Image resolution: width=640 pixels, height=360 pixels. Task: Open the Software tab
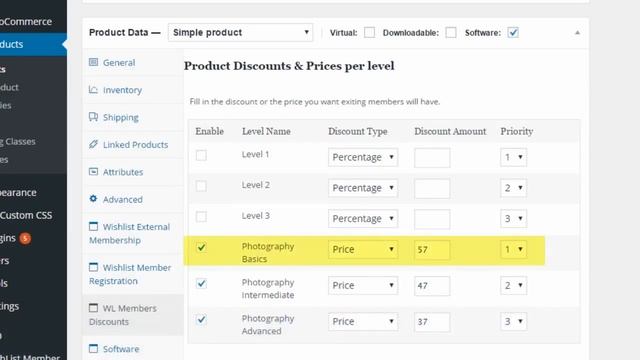pos(133,349)
